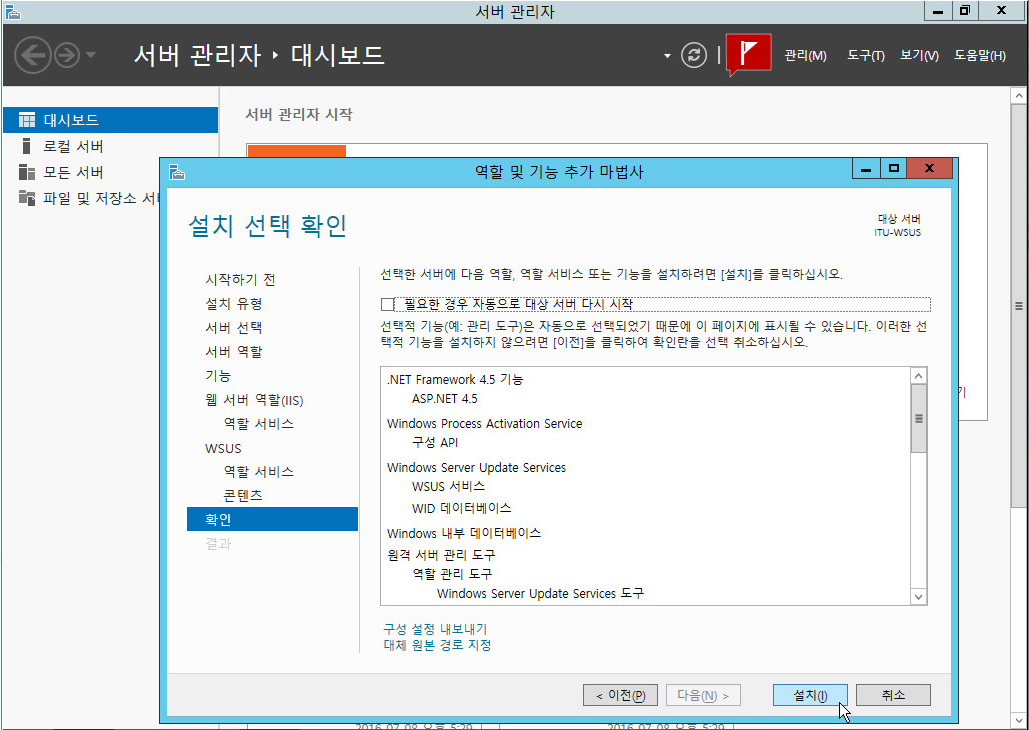Open the All Servers icon entry
1029x730 pixels.
[x=27, y=172]
